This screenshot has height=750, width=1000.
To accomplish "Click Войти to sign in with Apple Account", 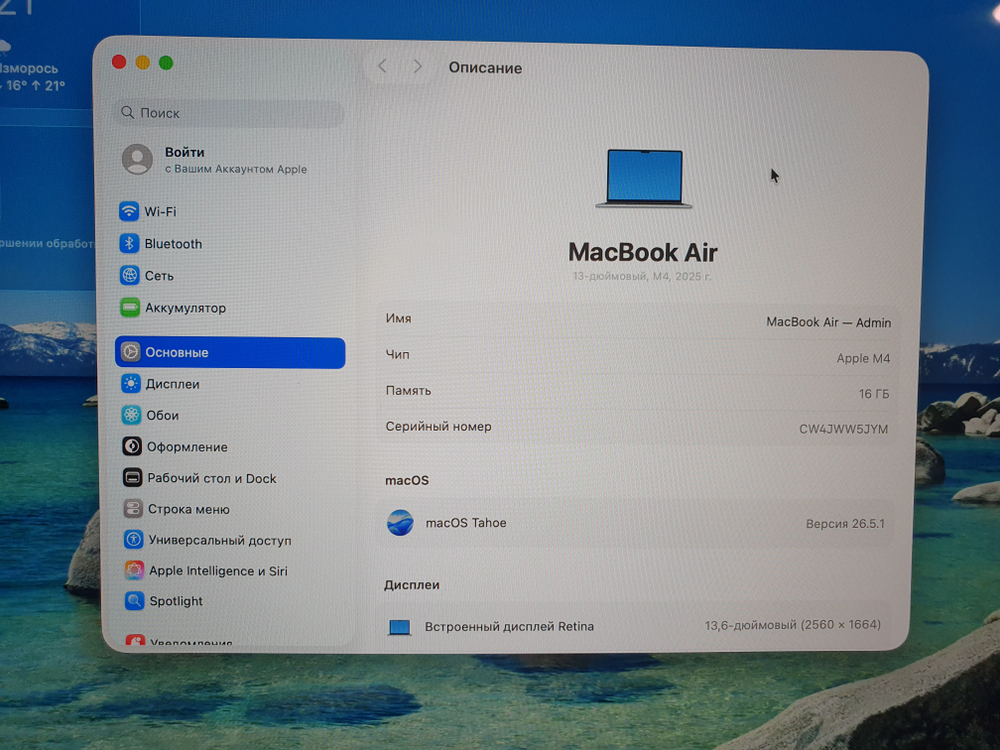I will 185,152.
